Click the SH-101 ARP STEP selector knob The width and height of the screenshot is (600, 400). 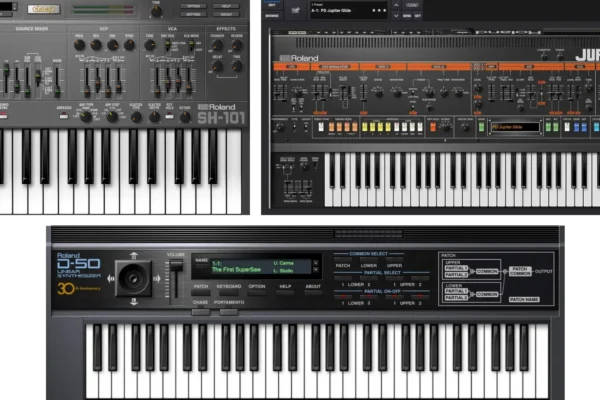112,117
